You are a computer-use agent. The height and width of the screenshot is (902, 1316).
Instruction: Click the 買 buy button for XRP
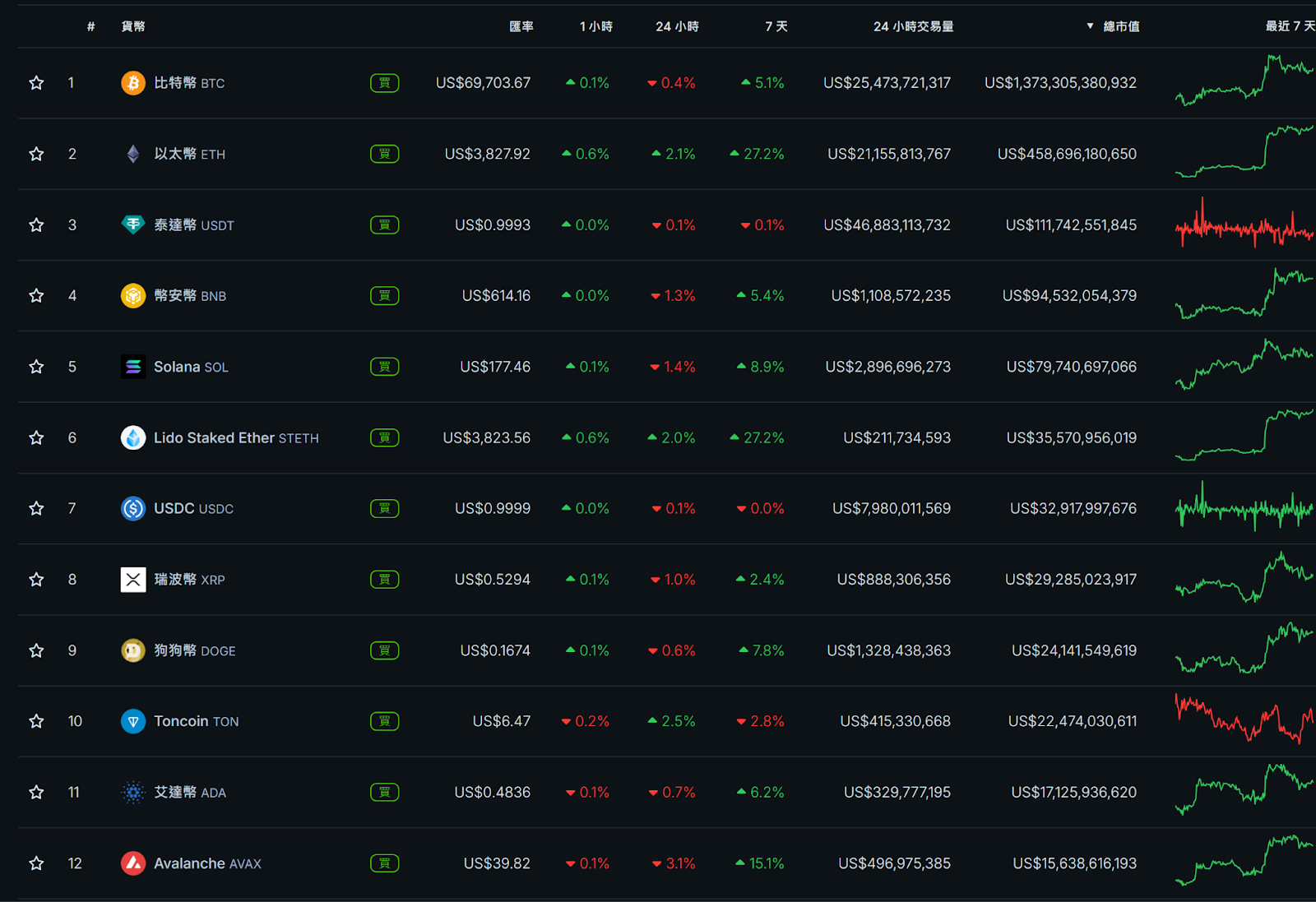click(385, 580)
